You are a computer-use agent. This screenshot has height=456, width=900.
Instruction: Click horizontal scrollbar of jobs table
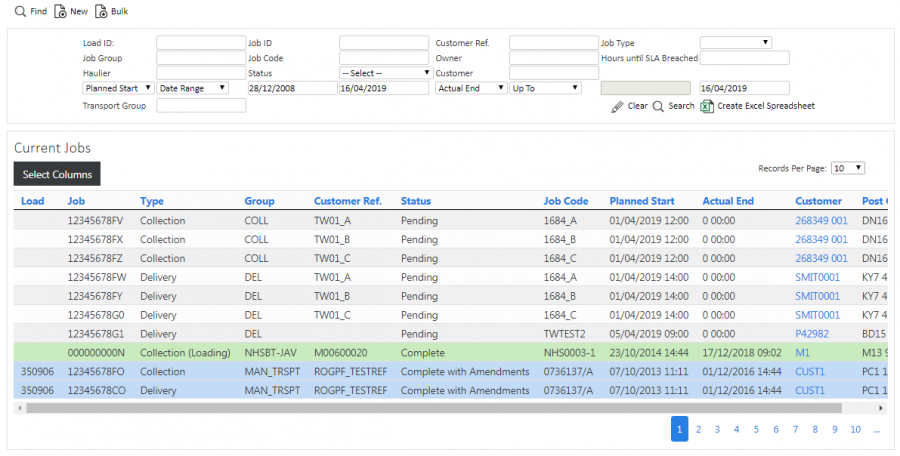click(433, 408)
